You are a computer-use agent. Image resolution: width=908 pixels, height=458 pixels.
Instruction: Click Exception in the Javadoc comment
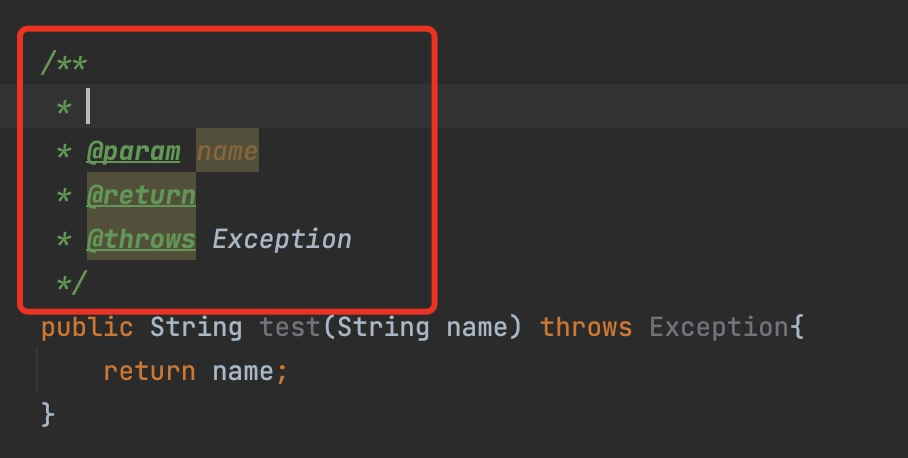click(x=281, y=239)
